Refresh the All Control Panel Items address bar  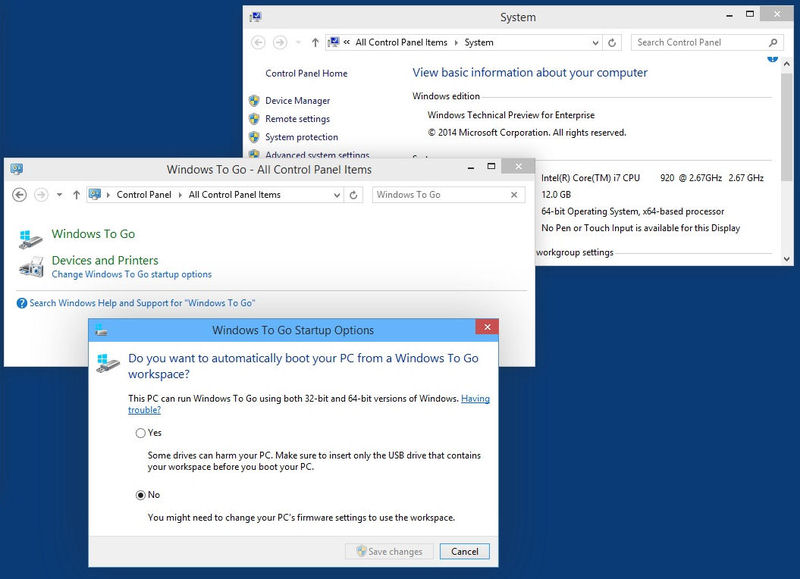click(x=353, y=195)
